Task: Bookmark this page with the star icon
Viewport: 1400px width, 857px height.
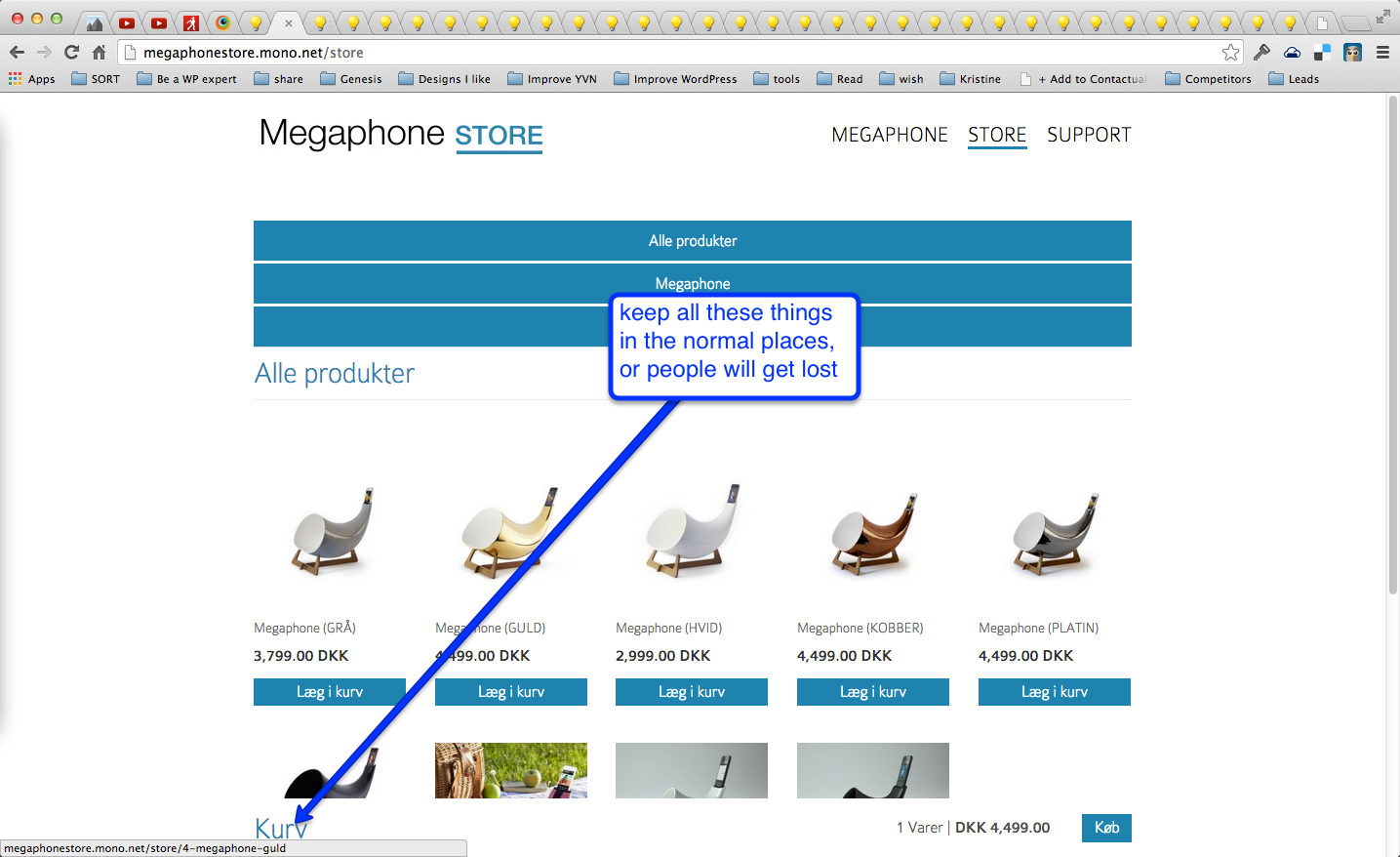Action: tap(1230, 53)
